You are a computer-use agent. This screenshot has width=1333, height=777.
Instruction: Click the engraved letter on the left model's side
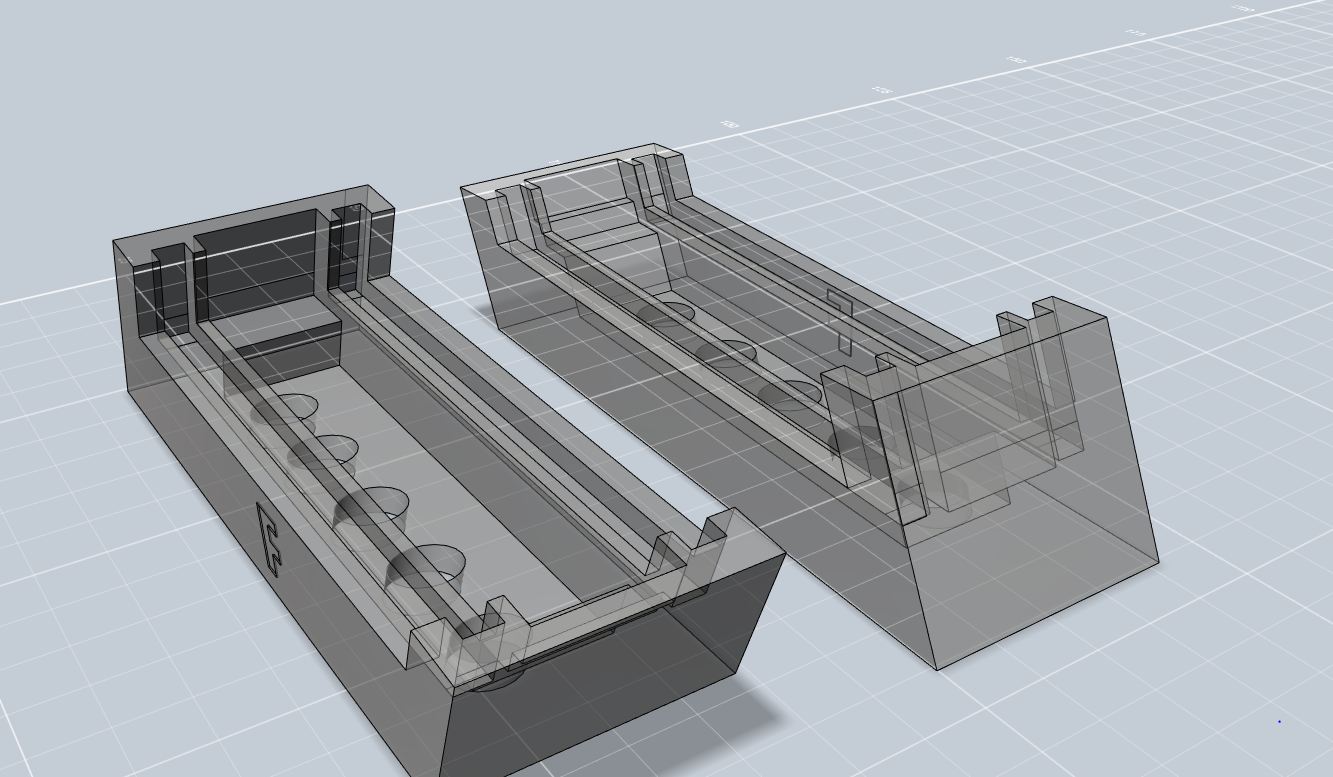[270, 540]
